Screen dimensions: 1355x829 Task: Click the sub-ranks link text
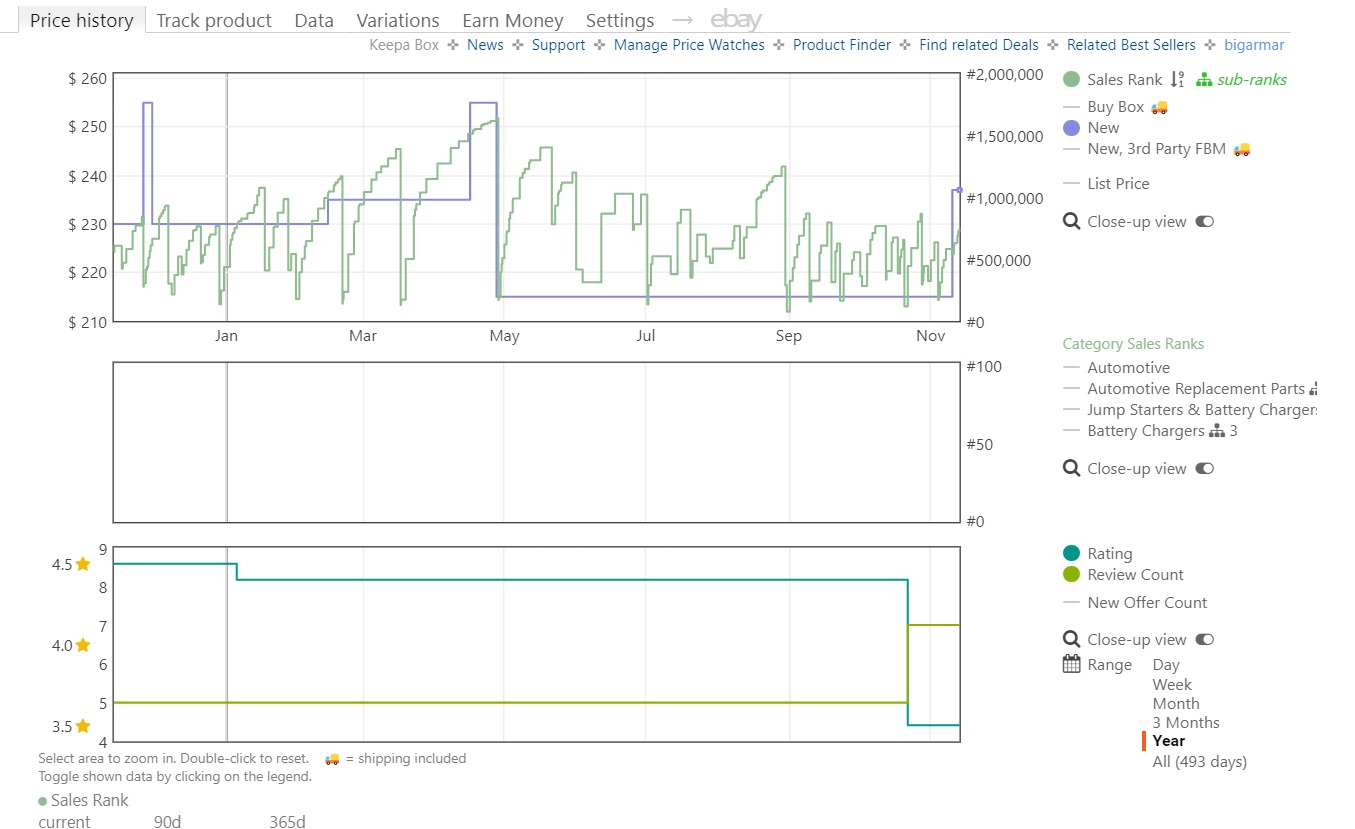(1252, 80)
